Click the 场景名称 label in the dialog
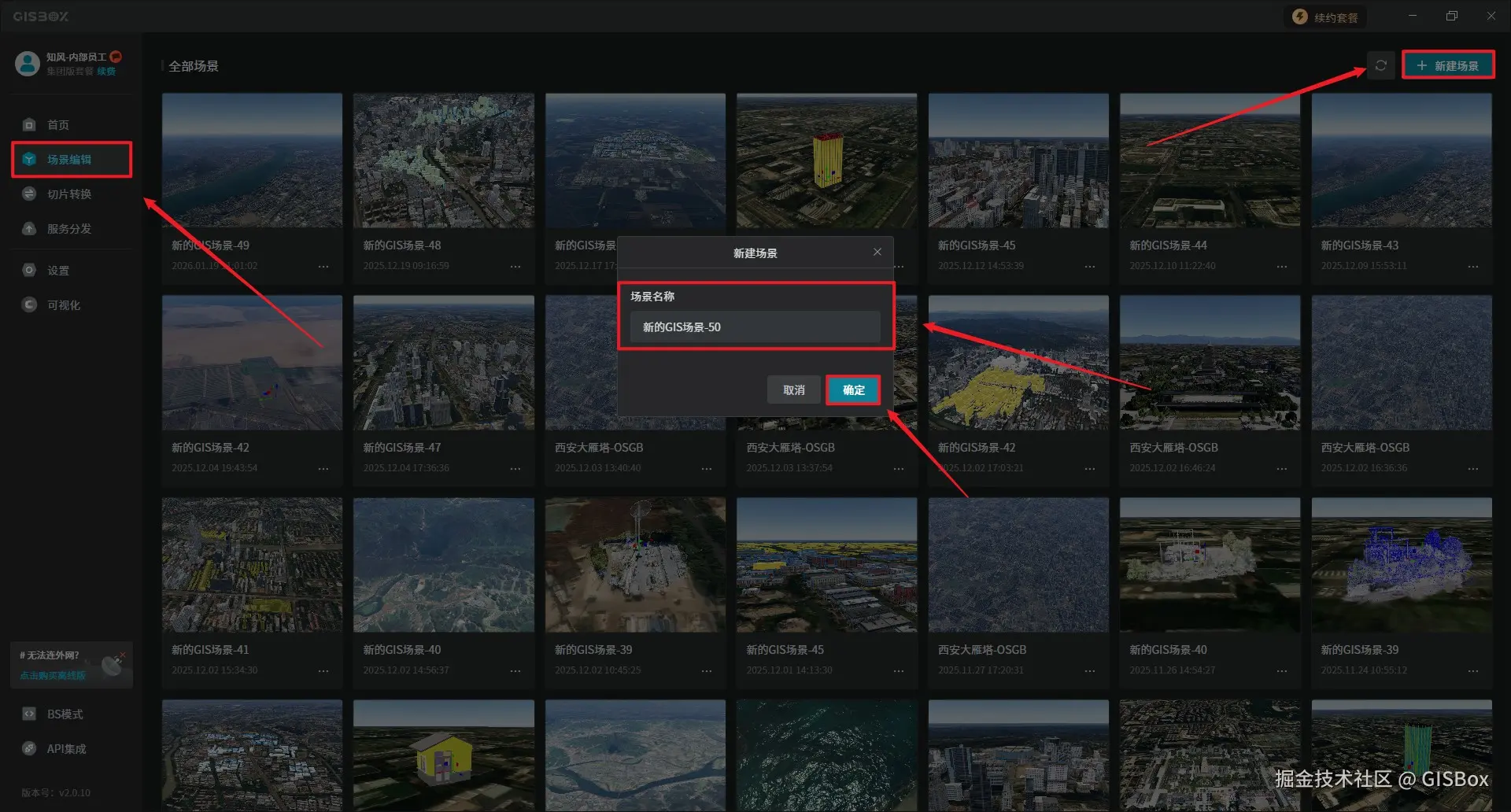Image resolution: width=1511 pixels, height=812 pixels. 652,296
